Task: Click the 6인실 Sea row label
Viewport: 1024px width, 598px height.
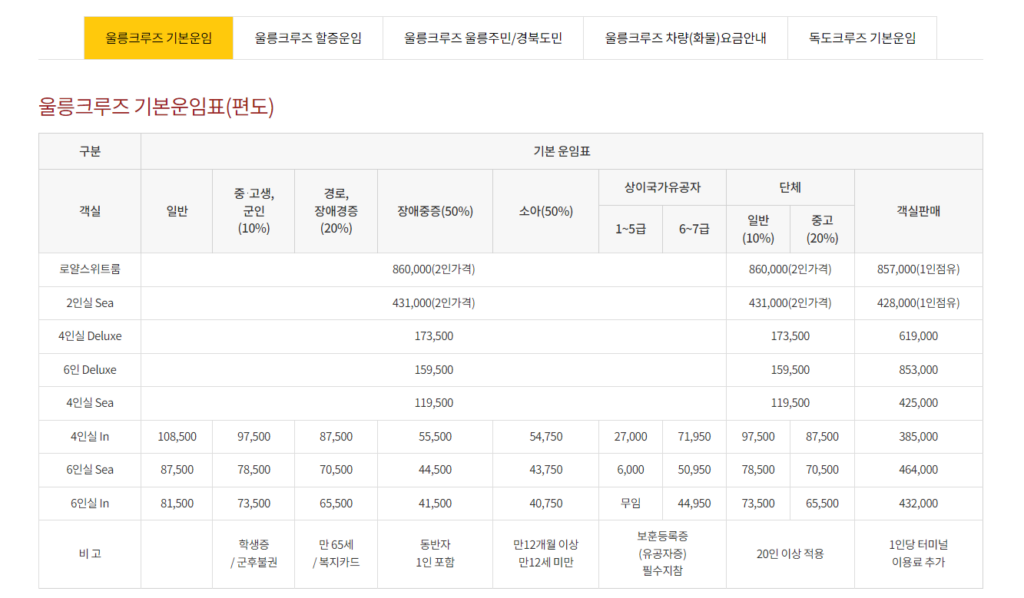Action: coord(90,469)
